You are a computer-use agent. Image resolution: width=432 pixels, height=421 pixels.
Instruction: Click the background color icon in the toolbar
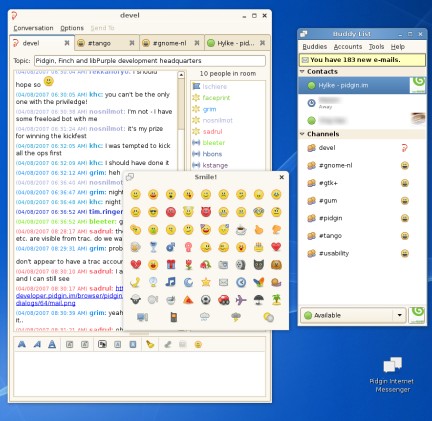point(133,344)
